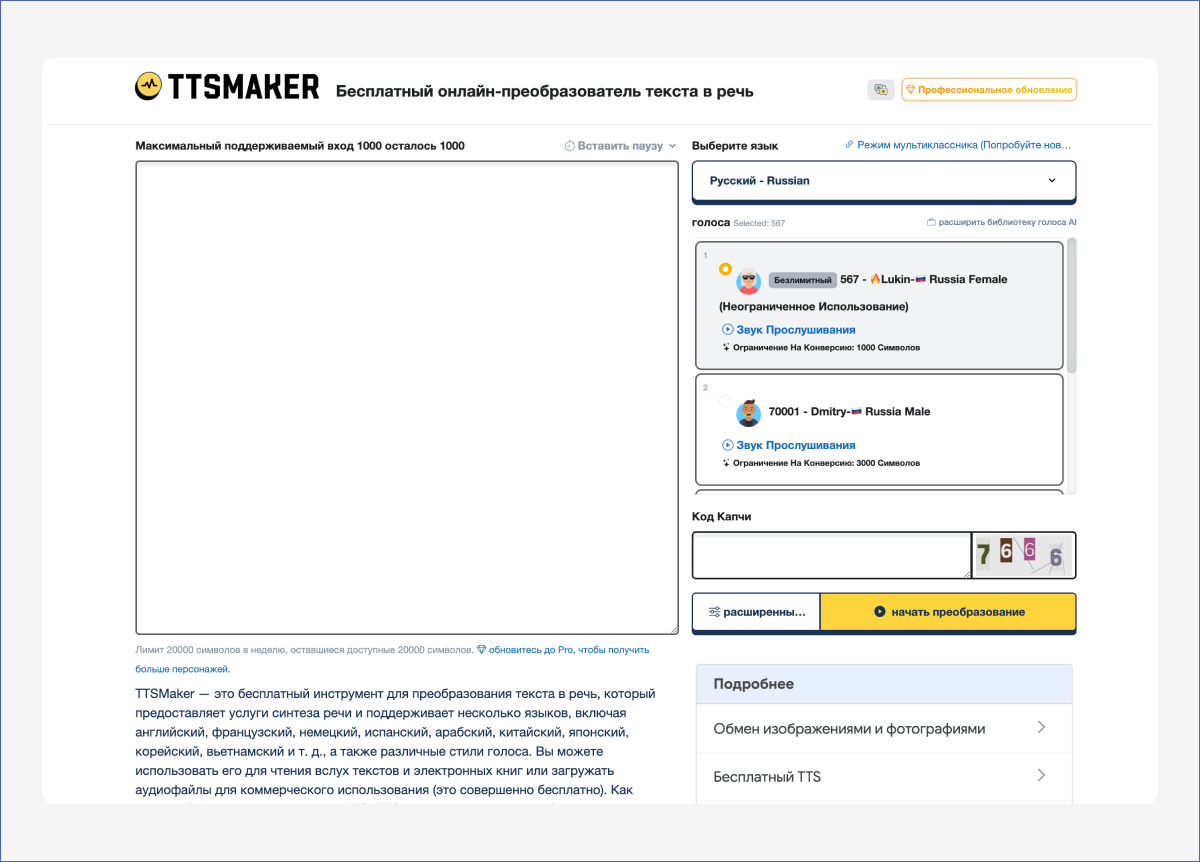Click into the main text input area
Image resolution: width=1200 pixels, height=862 pixels.
(407, 397)
